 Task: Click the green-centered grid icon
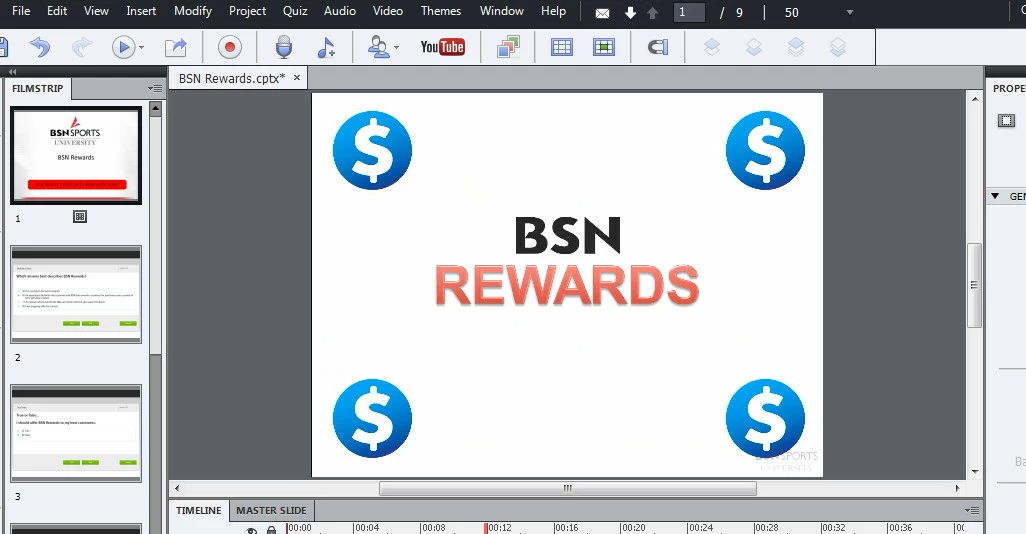[x=603, y=47]
